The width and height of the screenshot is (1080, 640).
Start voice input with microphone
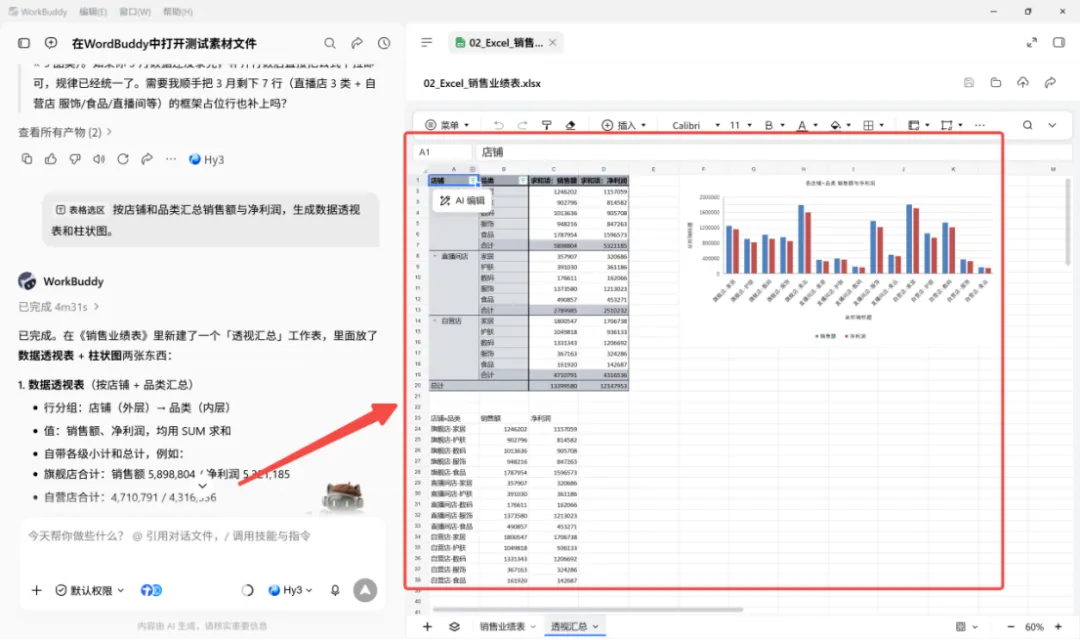335,590
